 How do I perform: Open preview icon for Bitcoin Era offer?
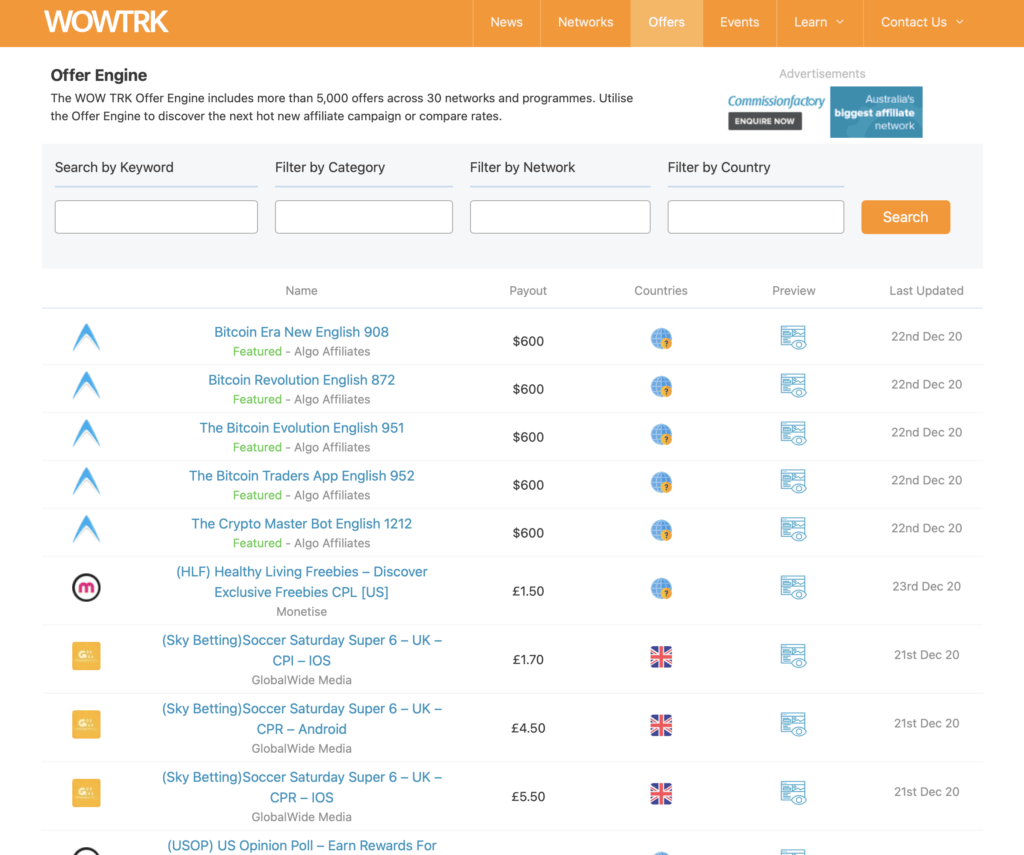[793, 338]
